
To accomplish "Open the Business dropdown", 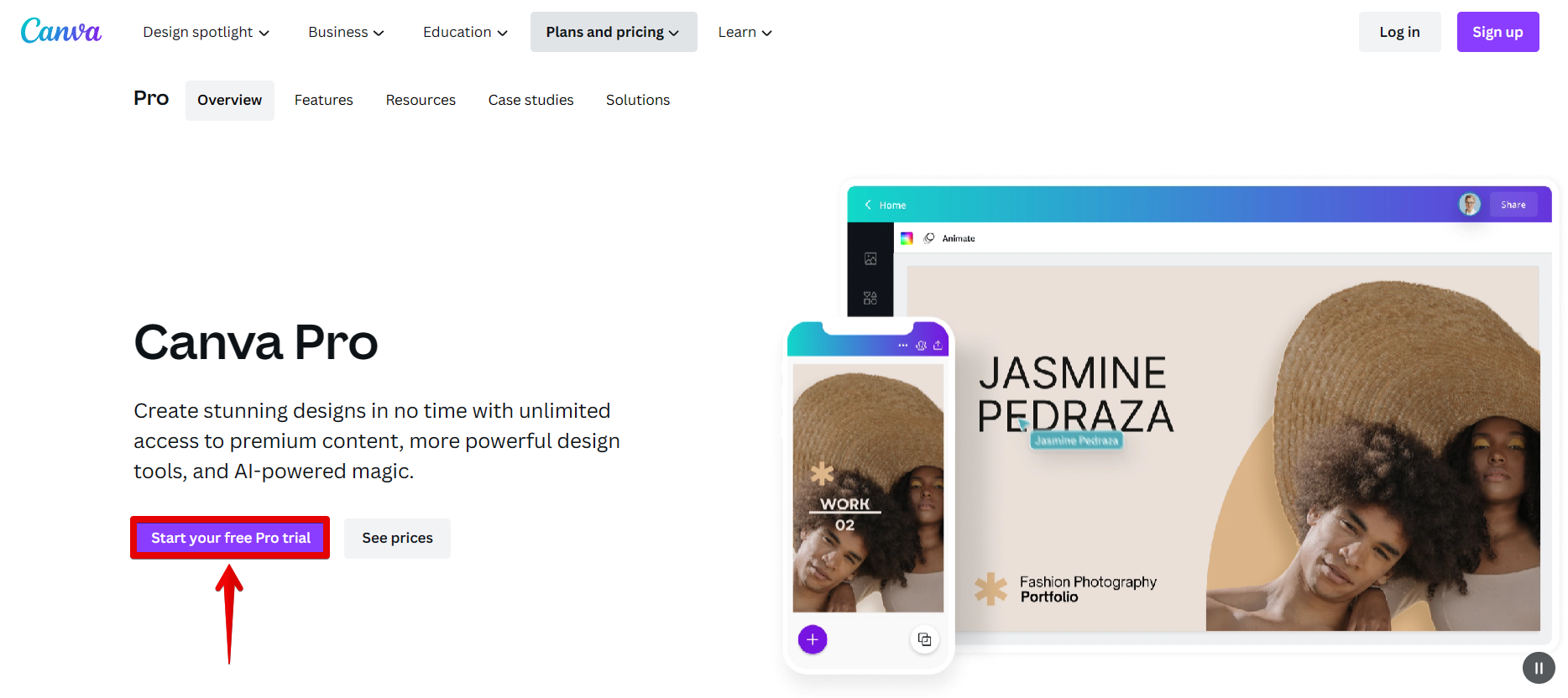I will click(346, 32).
